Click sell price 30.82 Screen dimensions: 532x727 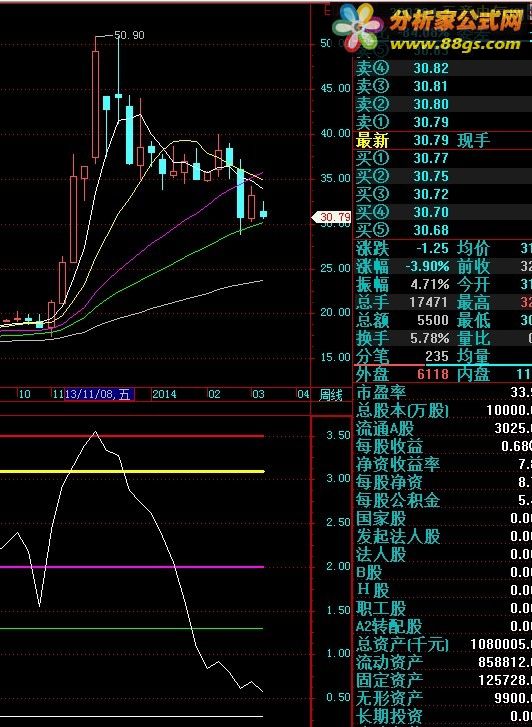tap(431, 69)
